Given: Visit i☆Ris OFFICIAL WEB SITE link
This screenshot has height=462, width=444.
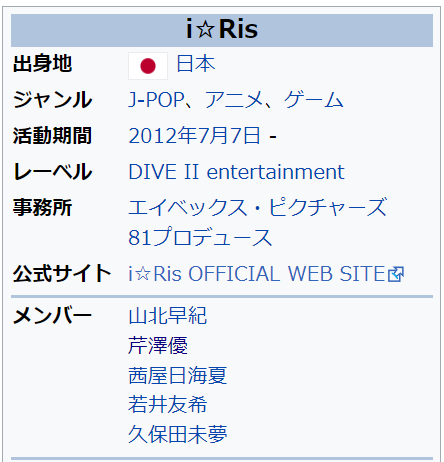Looking at the screenshot, I should (x=257, y=274).
